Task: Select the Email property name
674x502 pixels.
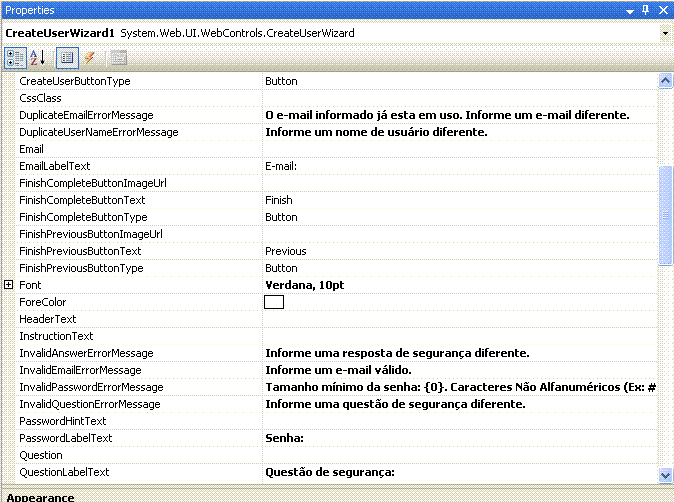Action: tap(31, 149)
